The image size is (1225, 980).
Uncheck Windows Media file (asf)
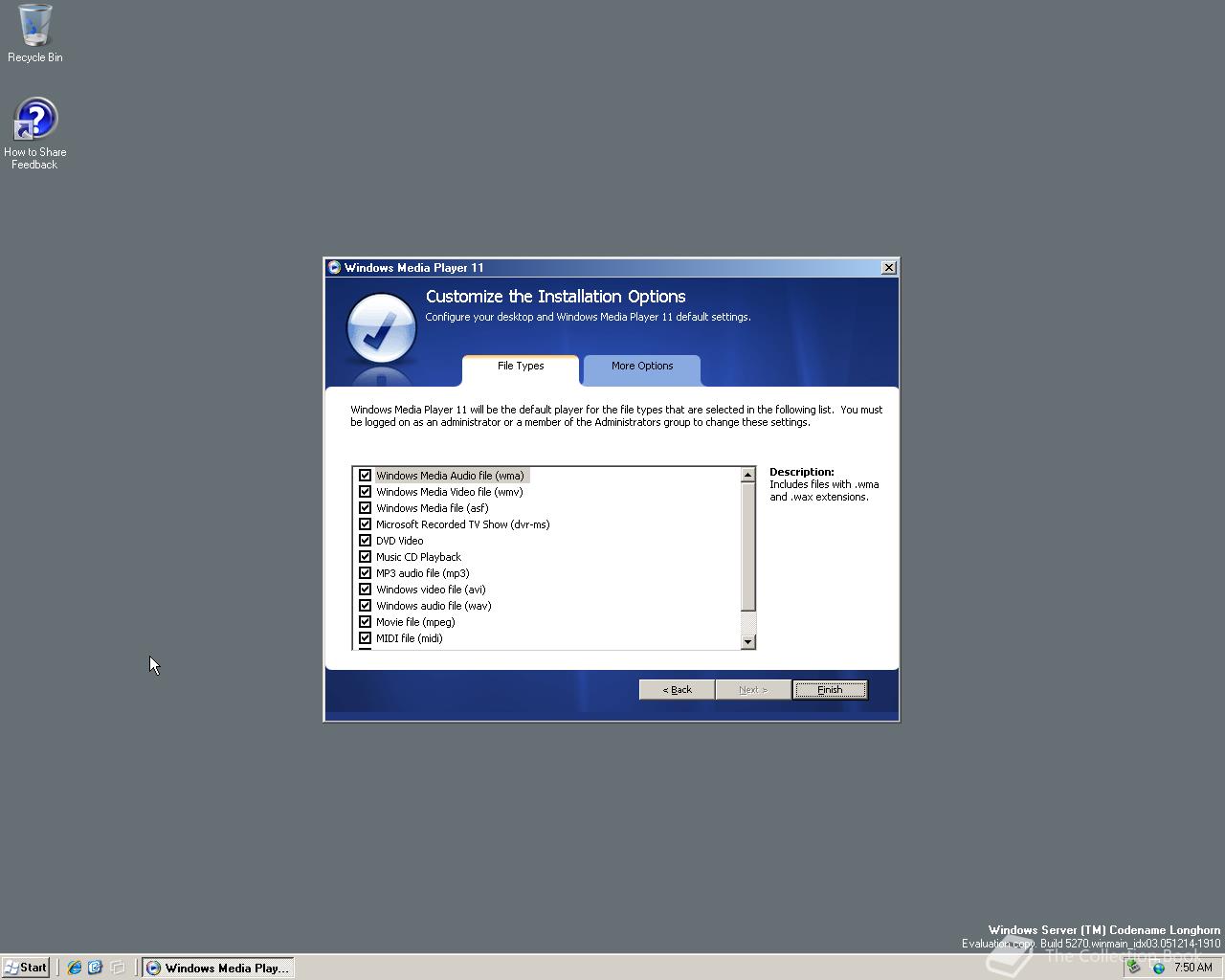tap(365, 508)
